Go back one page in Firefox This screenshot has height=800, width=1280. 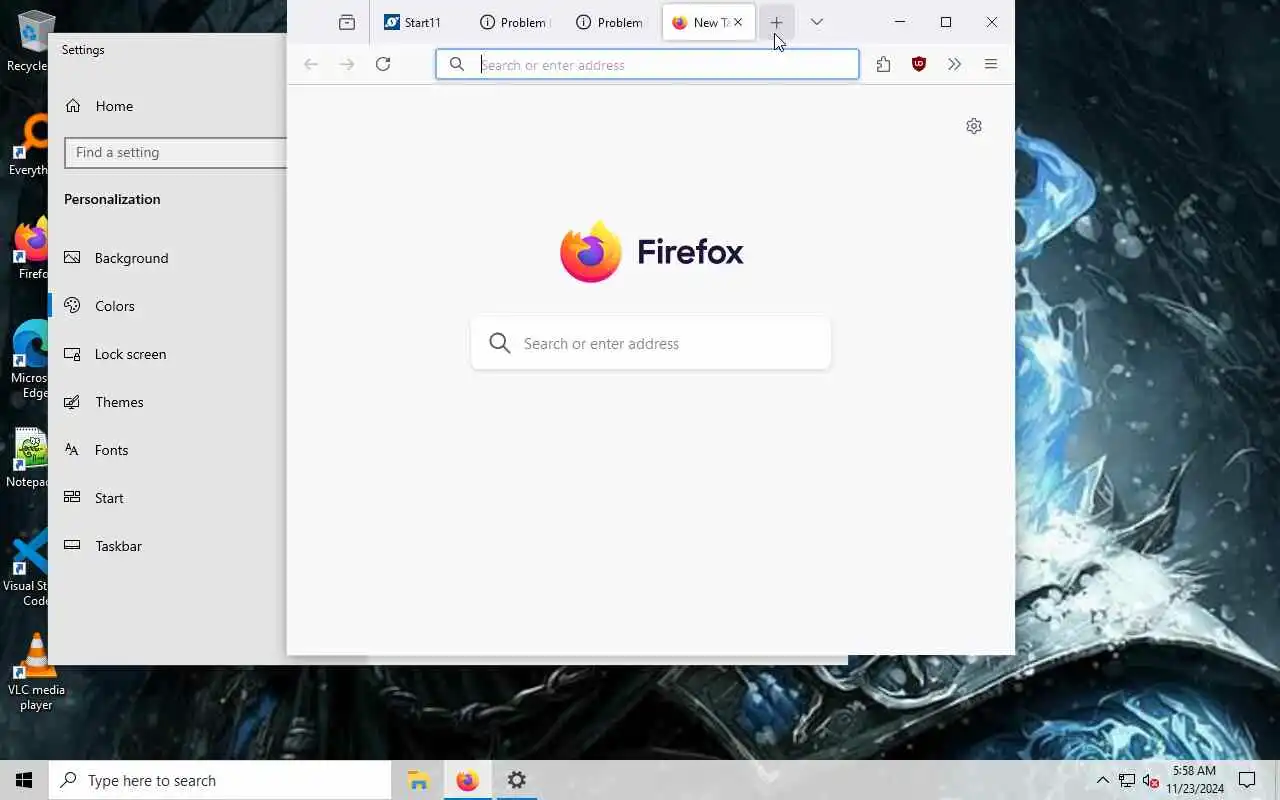[311, 64]
